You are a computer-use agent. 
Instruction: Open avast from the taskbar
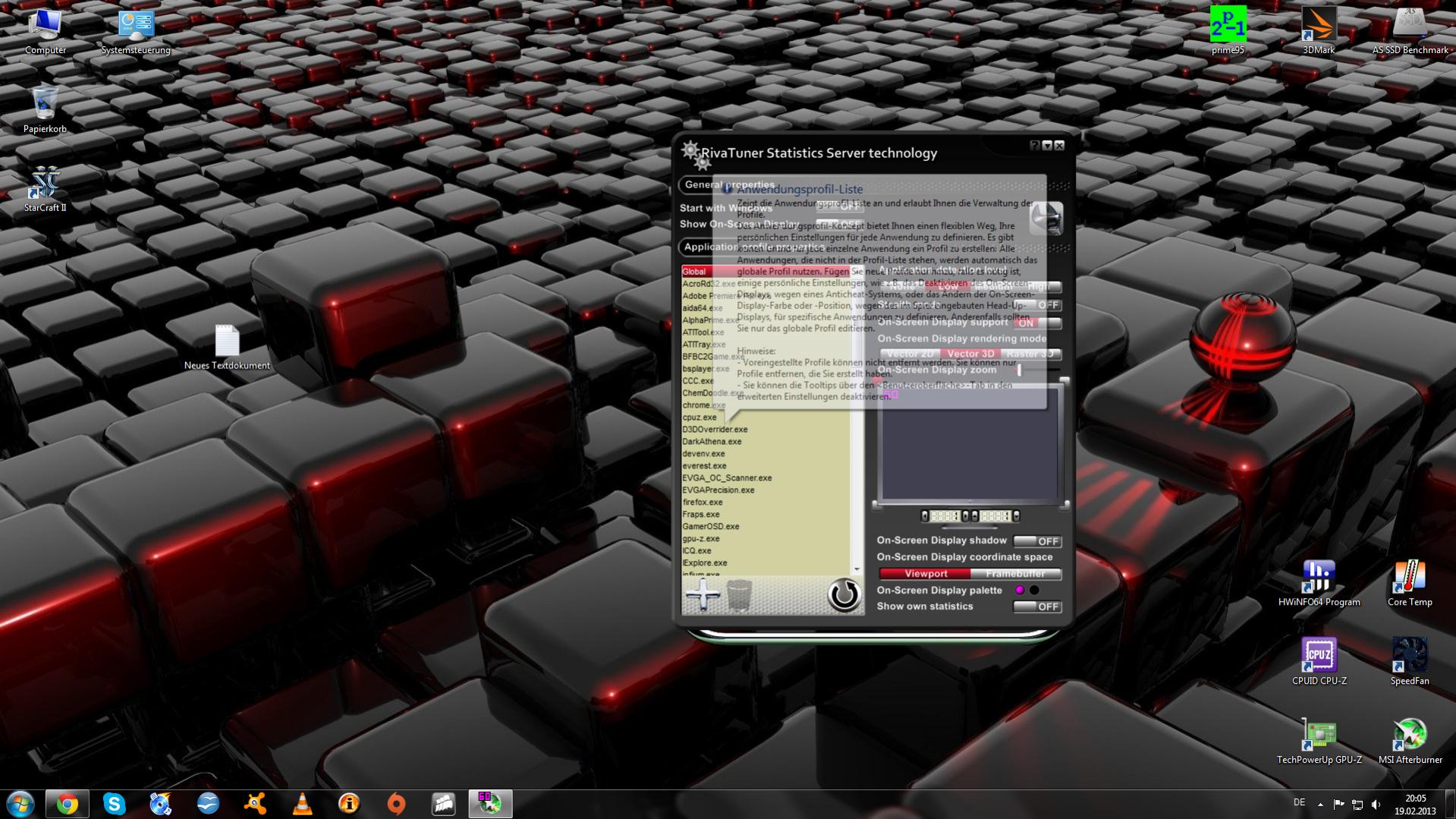pos(256,804)
